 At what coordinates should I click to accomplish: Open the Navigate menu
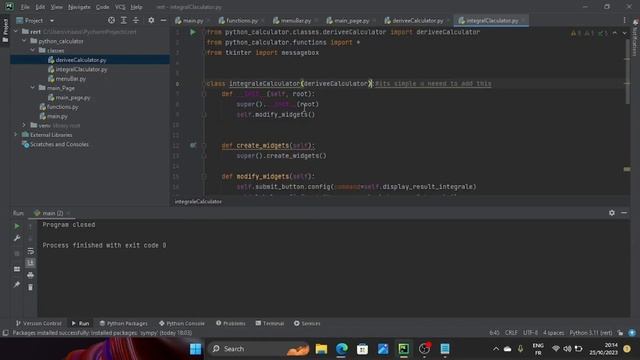click(x=79, y=7)
